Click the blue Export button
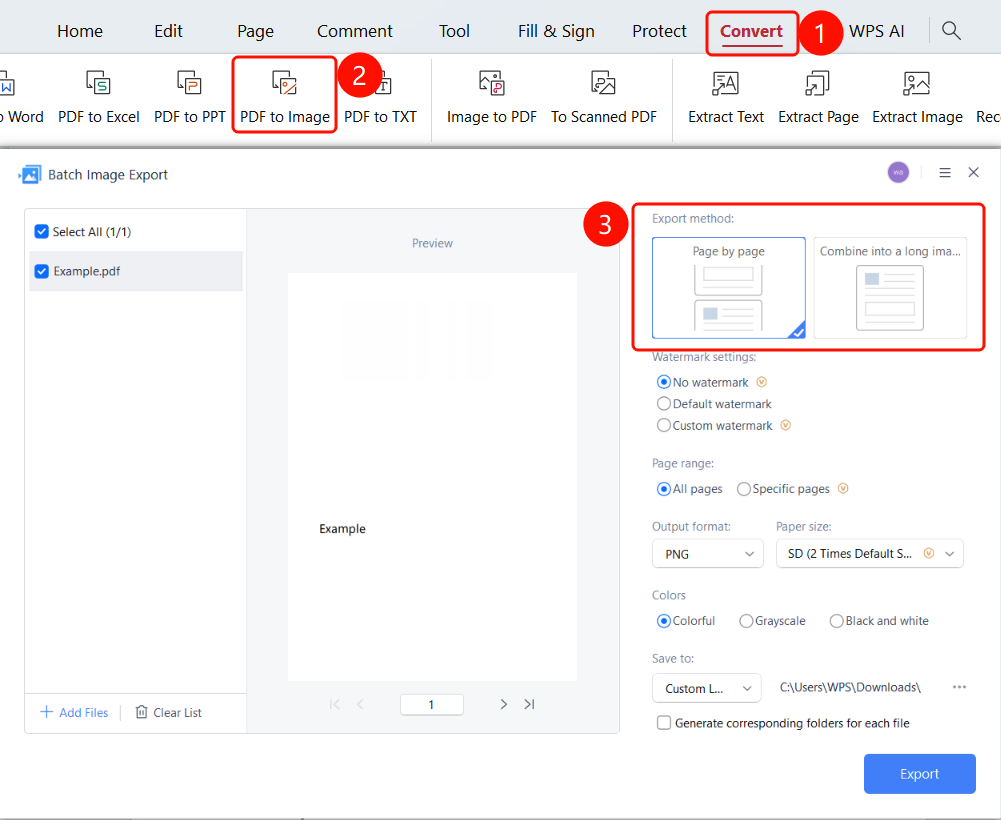Viewport: 1001px width, 820px height. [919, 773]
